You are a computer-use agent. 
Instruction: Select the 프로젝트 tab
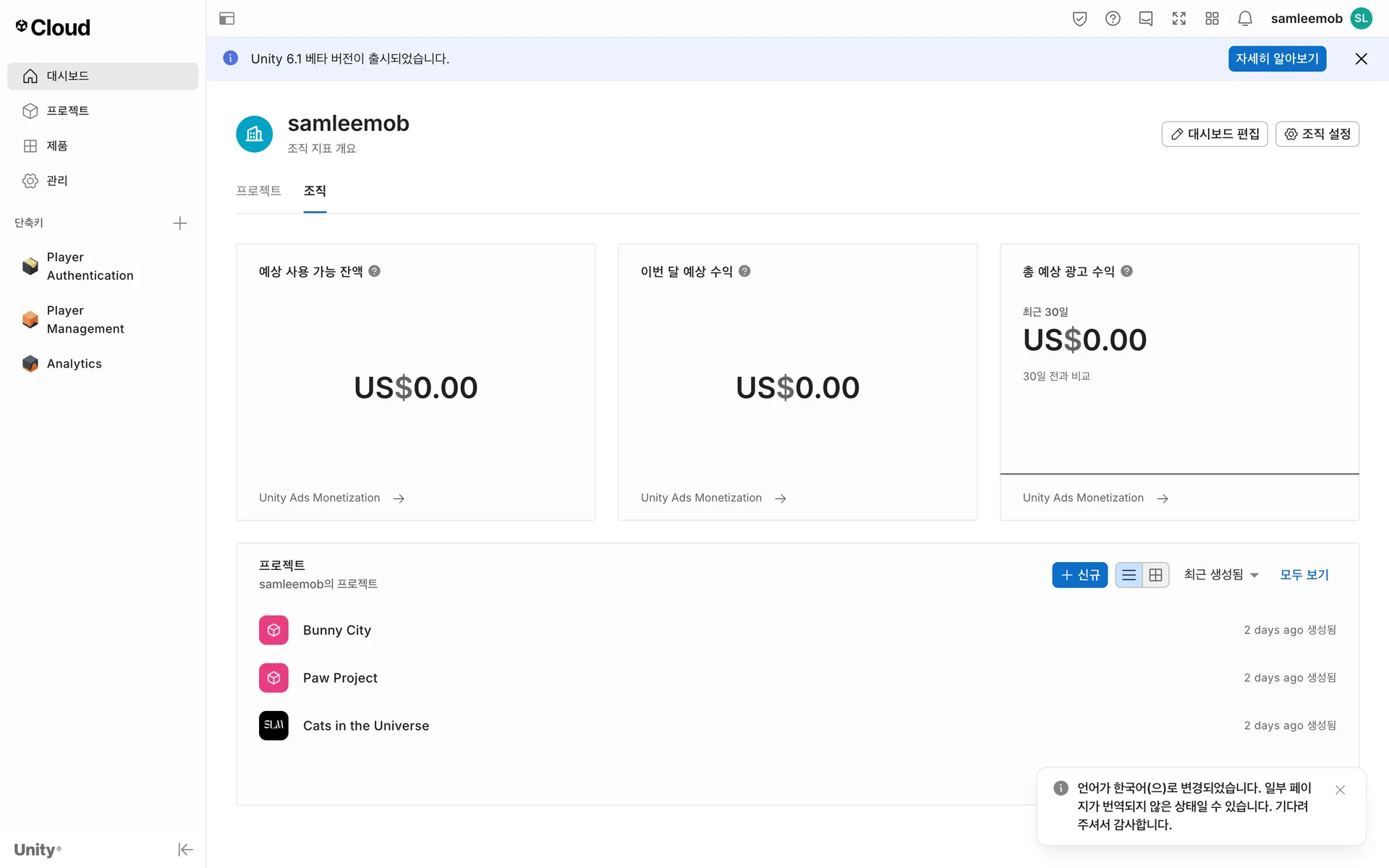[x=258, y=191]
